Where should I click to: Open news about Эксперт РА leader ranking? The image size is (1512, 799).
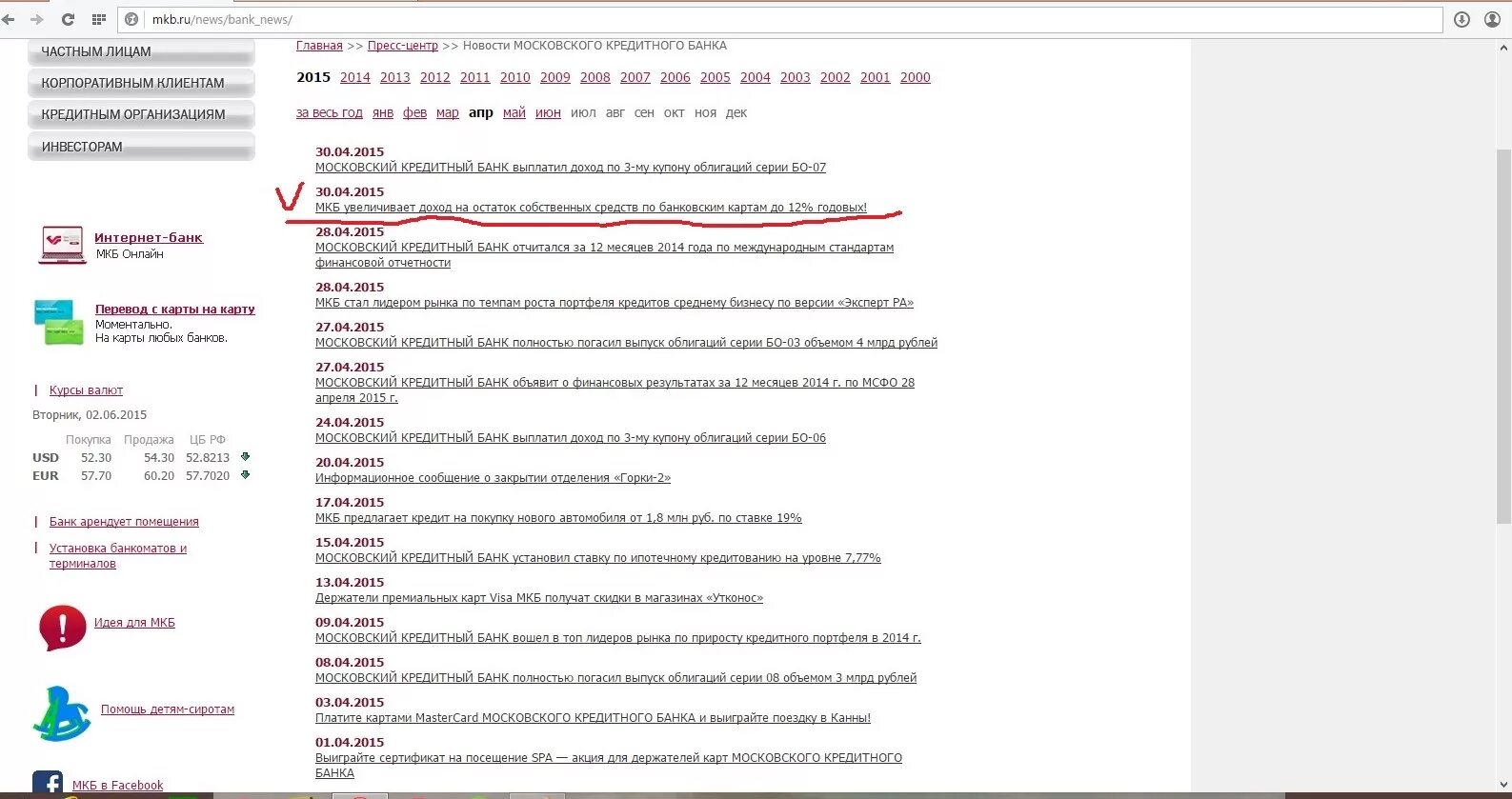(x=615, y=303)
